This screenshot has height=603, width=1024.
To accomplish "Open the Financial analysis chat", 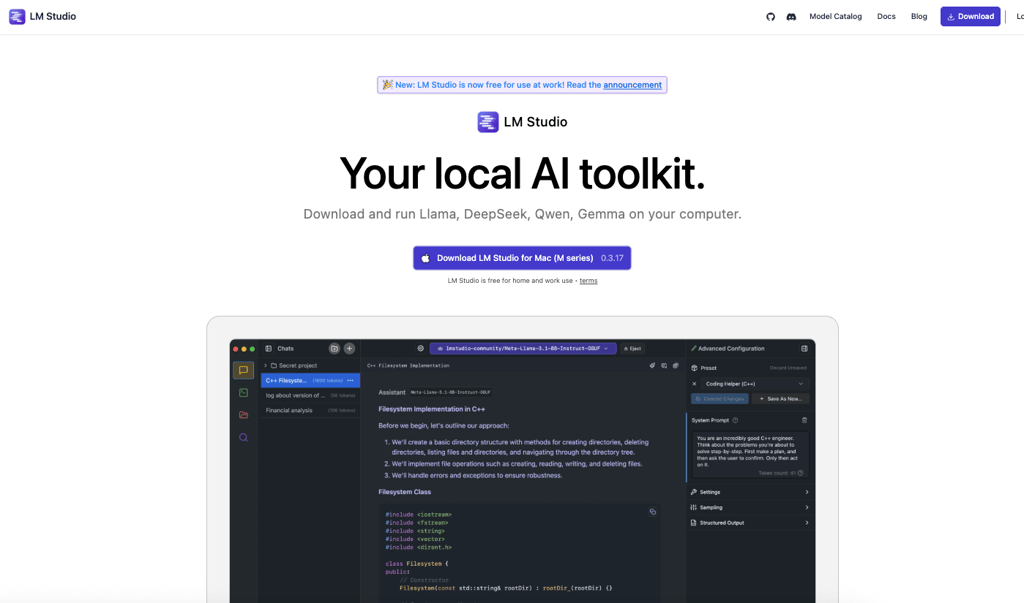I will point(310,410).
